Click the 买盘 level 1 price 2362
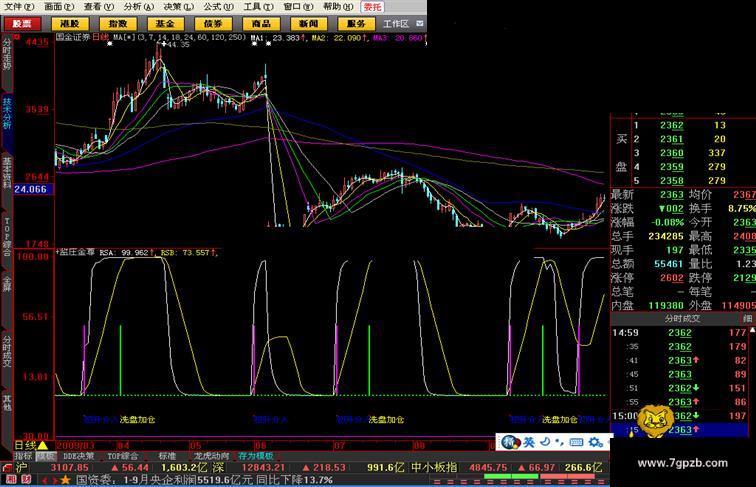 pyautogui.click(x=672, y=125)
